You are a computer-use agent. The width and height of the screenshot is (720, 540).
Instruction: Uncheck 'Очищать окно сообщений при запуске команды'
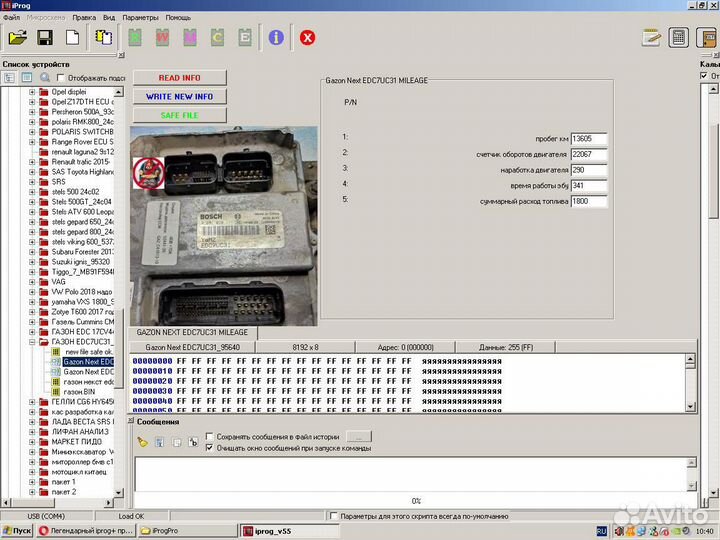point(209,448)
